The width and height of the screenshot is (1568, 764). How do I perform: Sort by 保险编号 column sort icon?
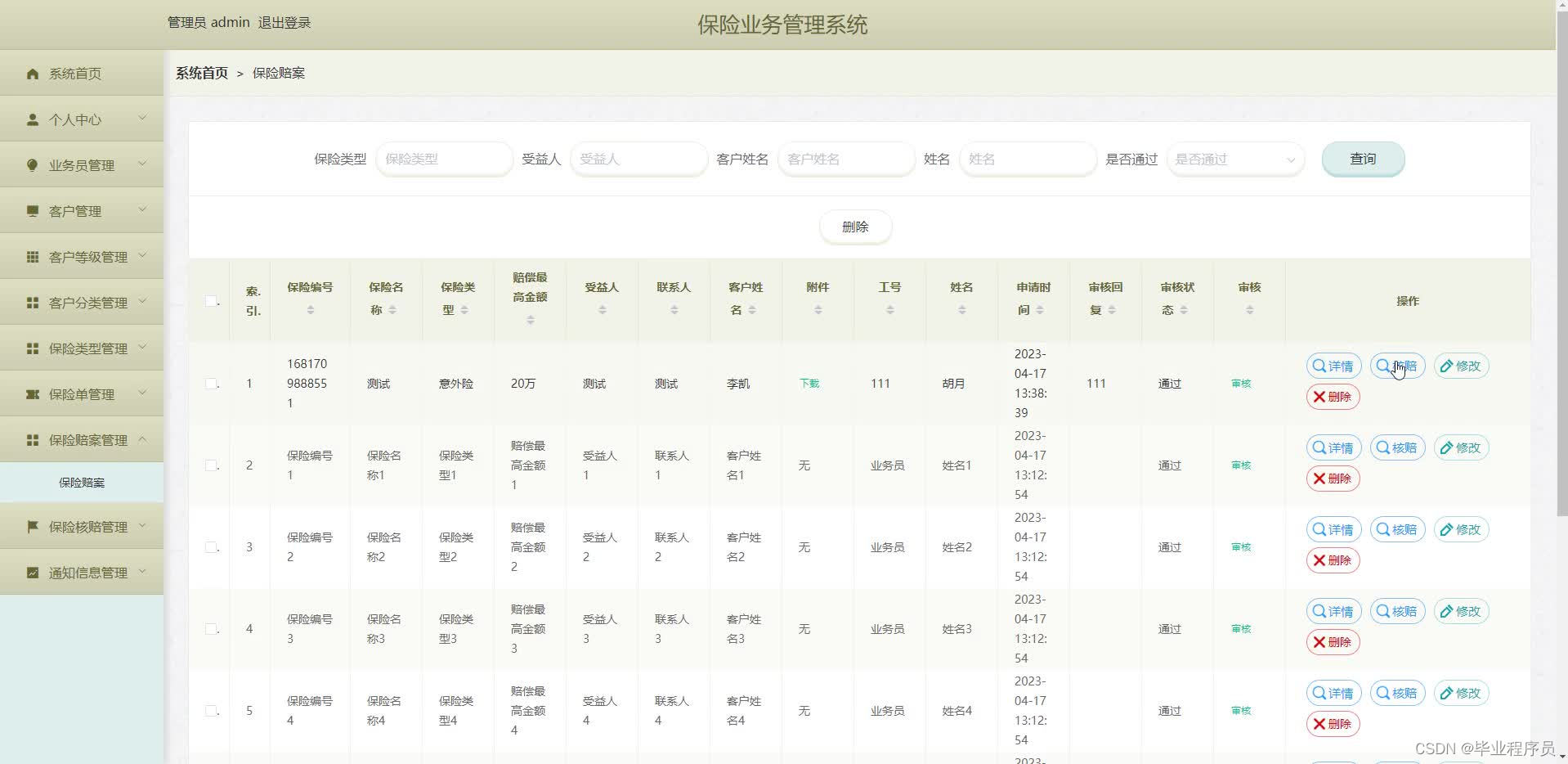[x=311, y=310]
